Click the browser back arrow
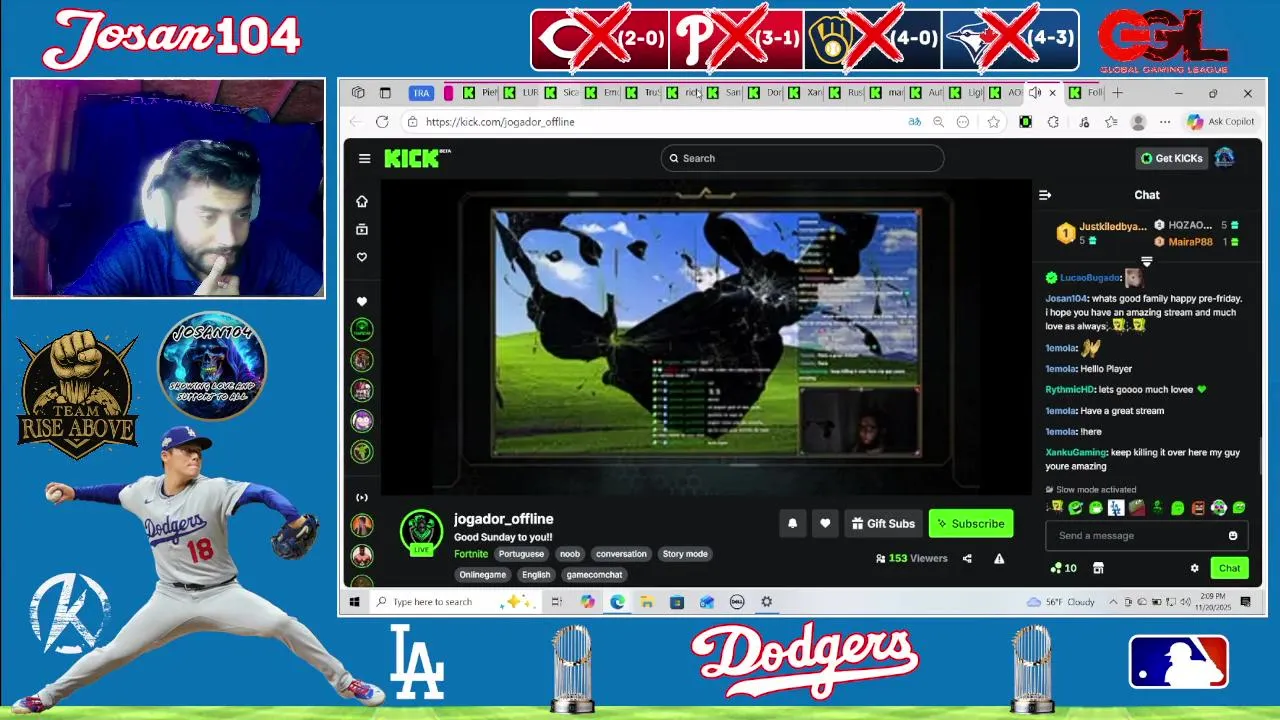The width and height of the screenshot is (1280, 720). click(356, 122)
